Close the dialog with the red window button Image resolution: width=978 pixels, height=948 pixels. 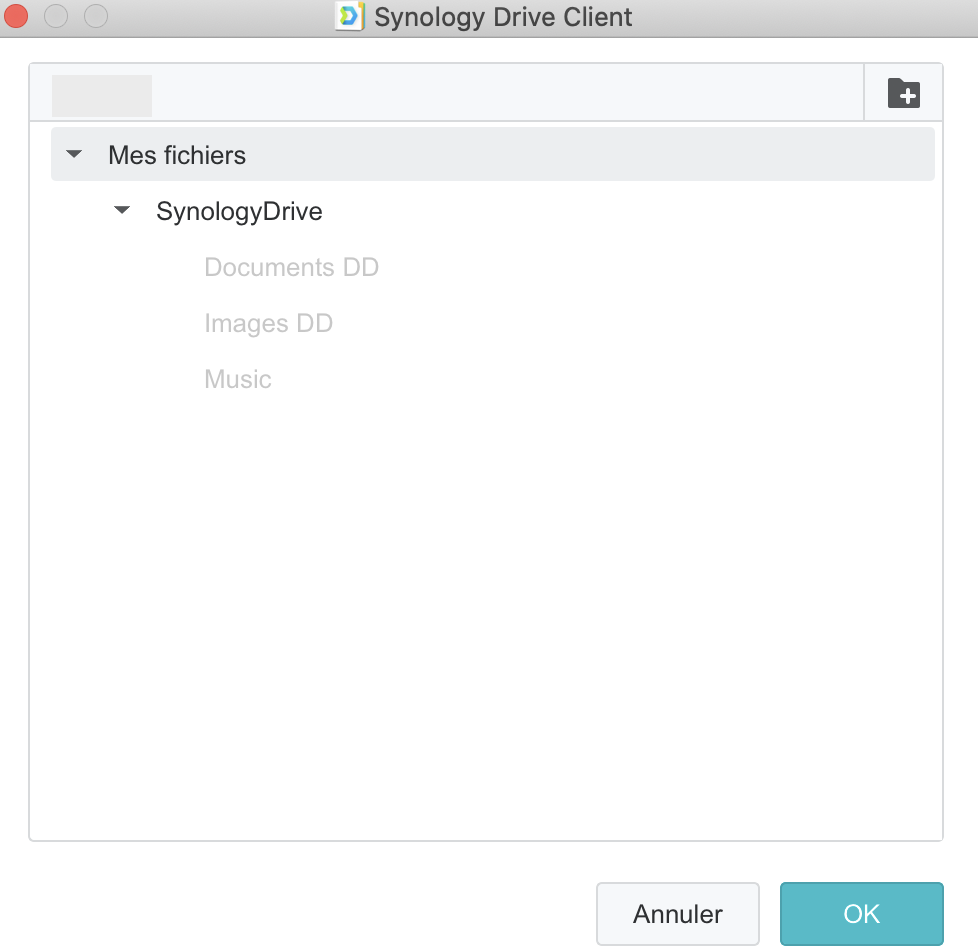(x=16, y=16)
